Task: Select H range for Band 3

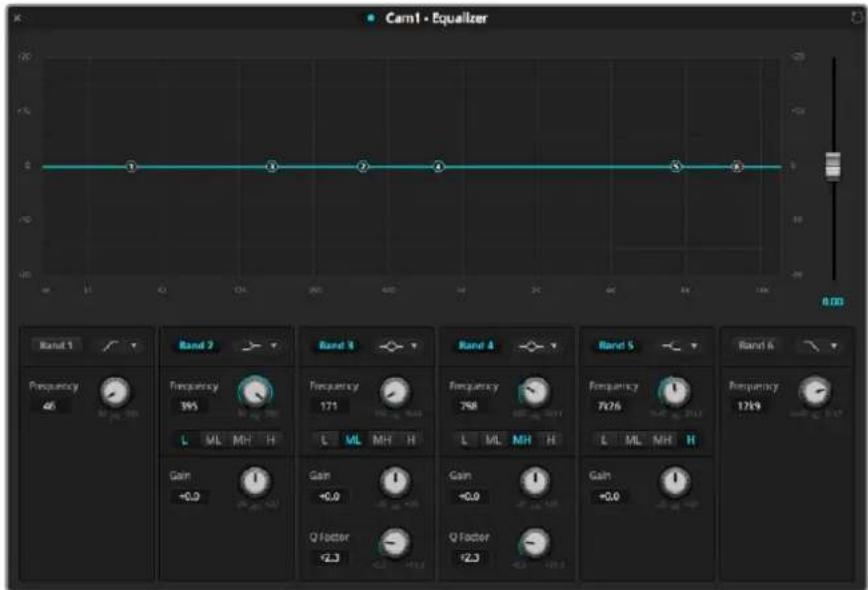Action: pyautogui.click(x=411, y=440)
